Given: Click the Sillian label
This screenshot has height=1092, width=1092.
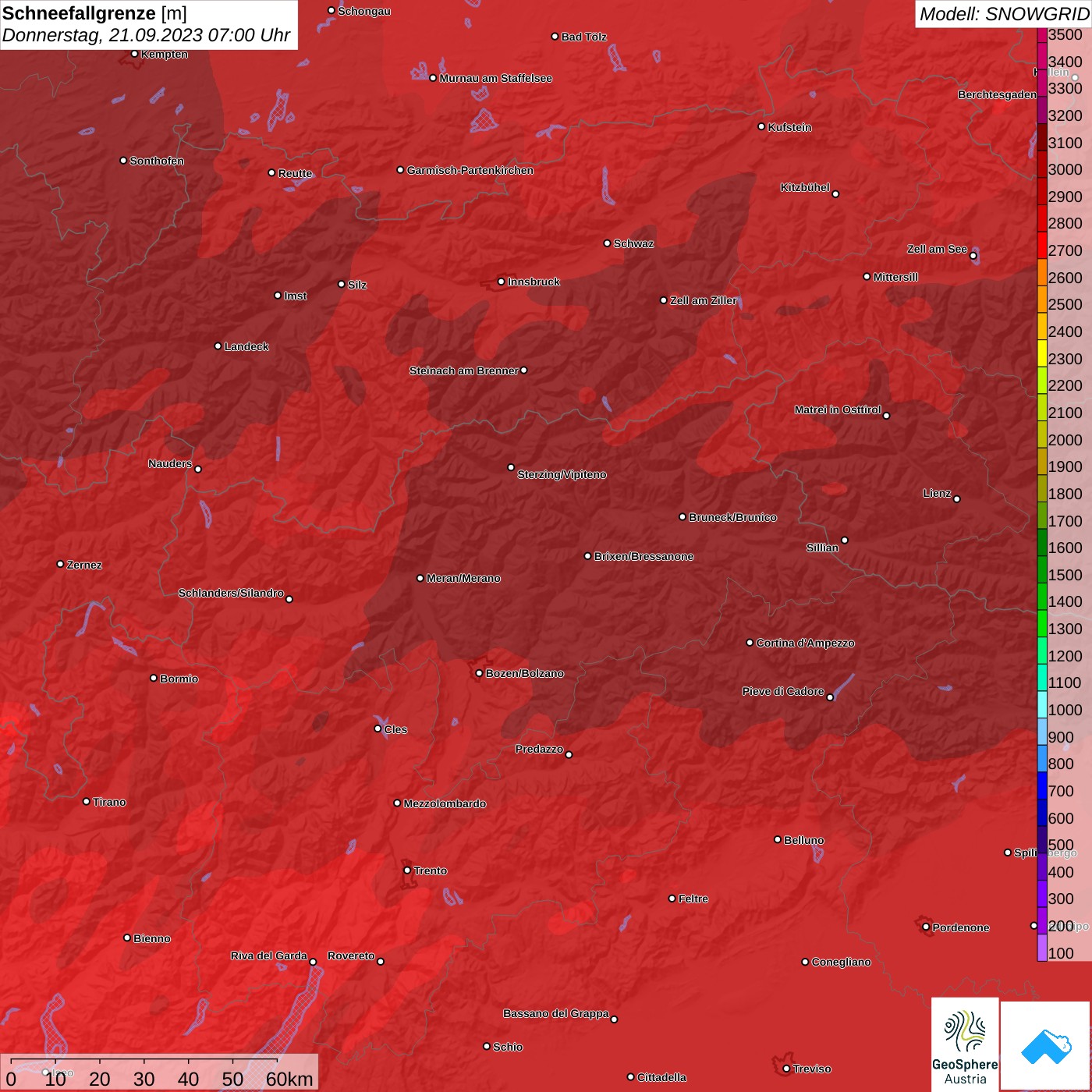Looking at the screenshot, I should click(822, 548).
